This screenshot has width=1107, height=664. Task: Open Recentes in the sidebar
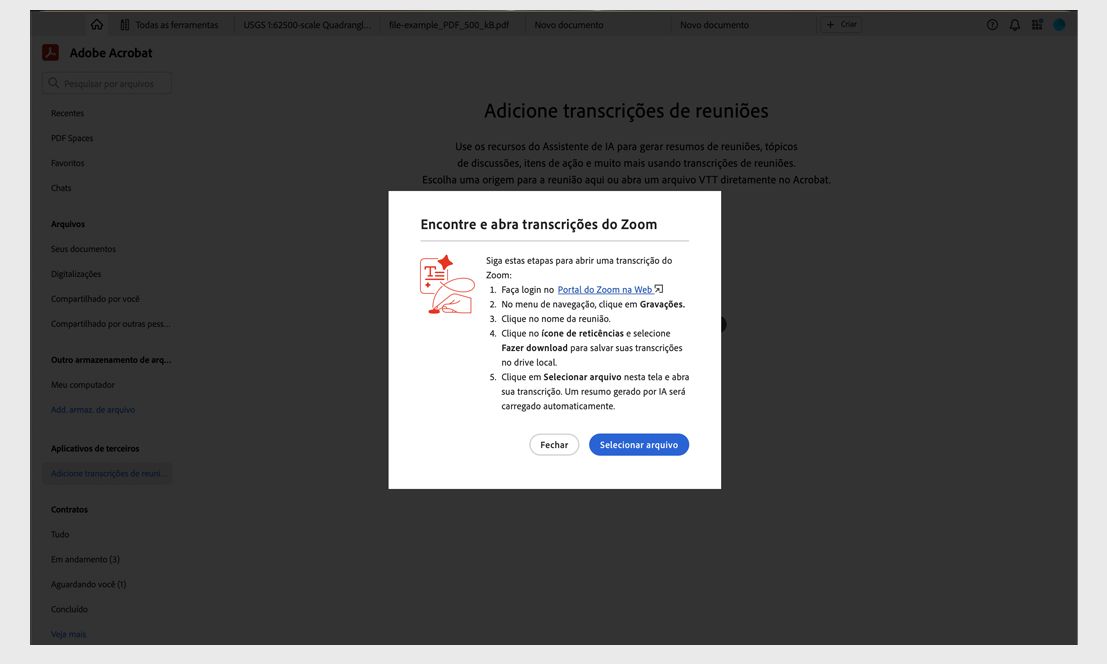point(67,113)
